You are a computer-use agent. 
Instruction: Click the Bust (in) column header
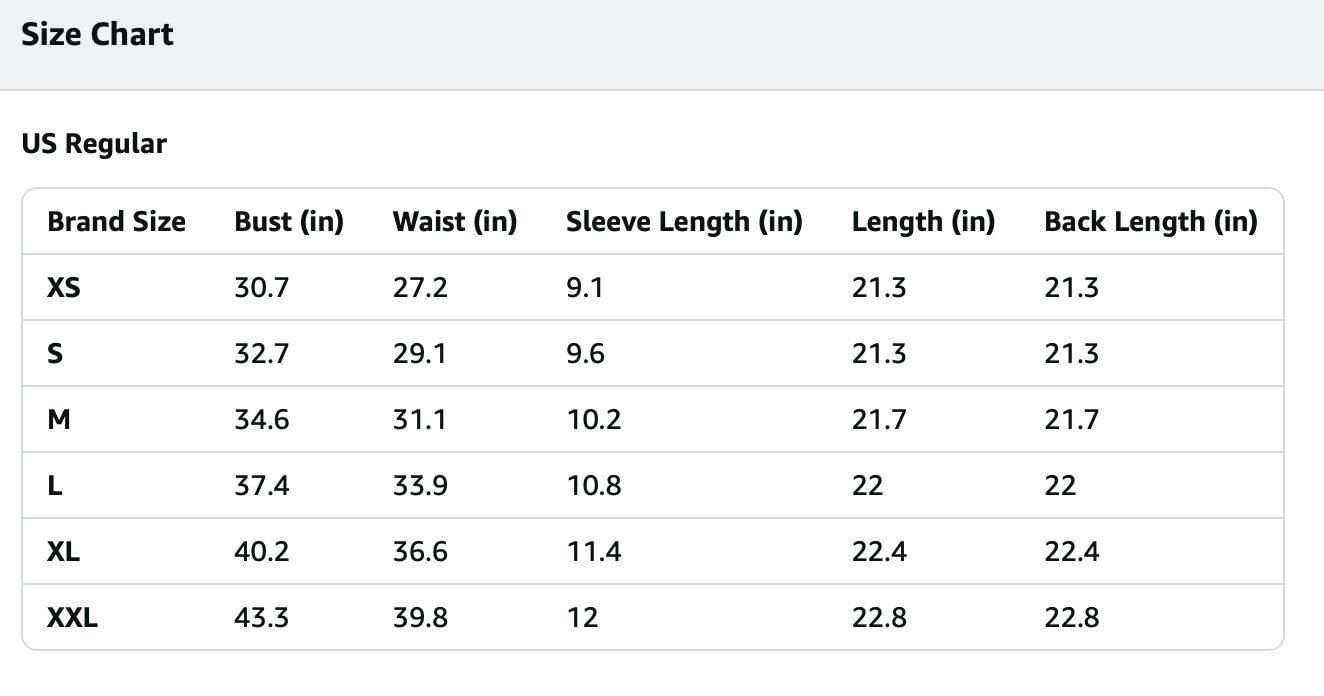289,222
